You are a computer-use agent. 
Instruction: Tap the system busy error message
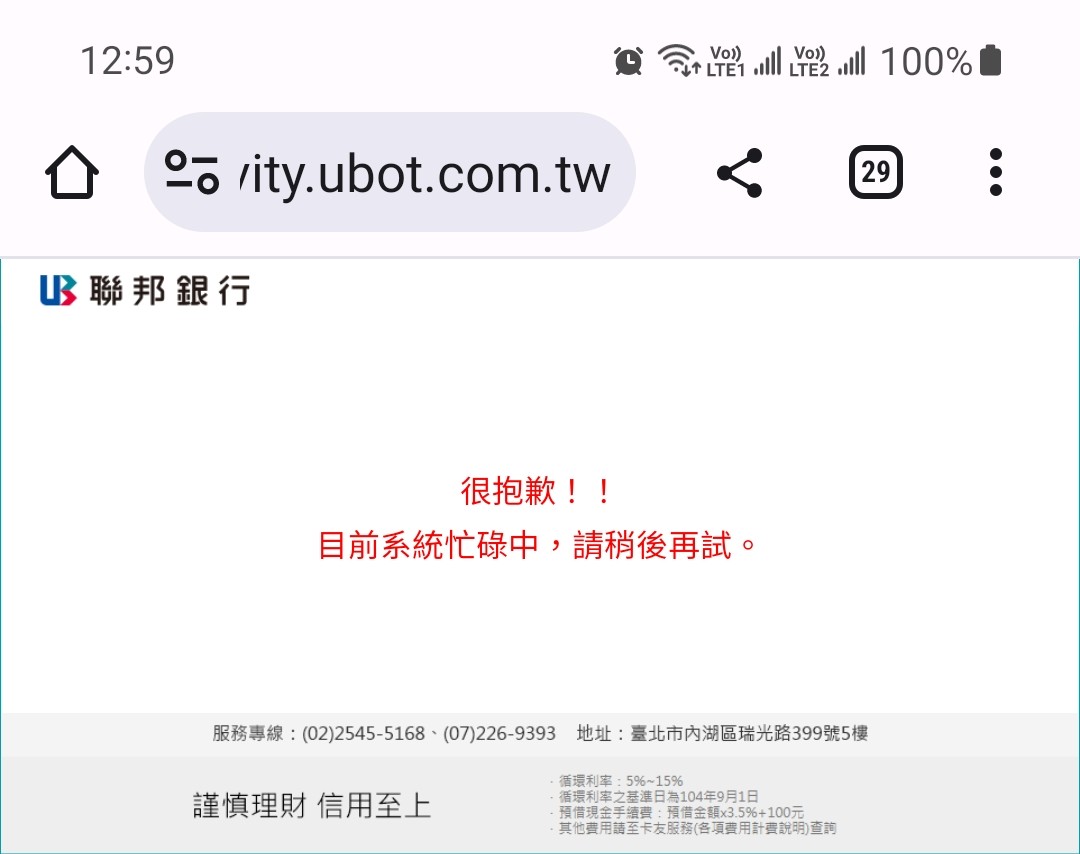tap(537, 545)
